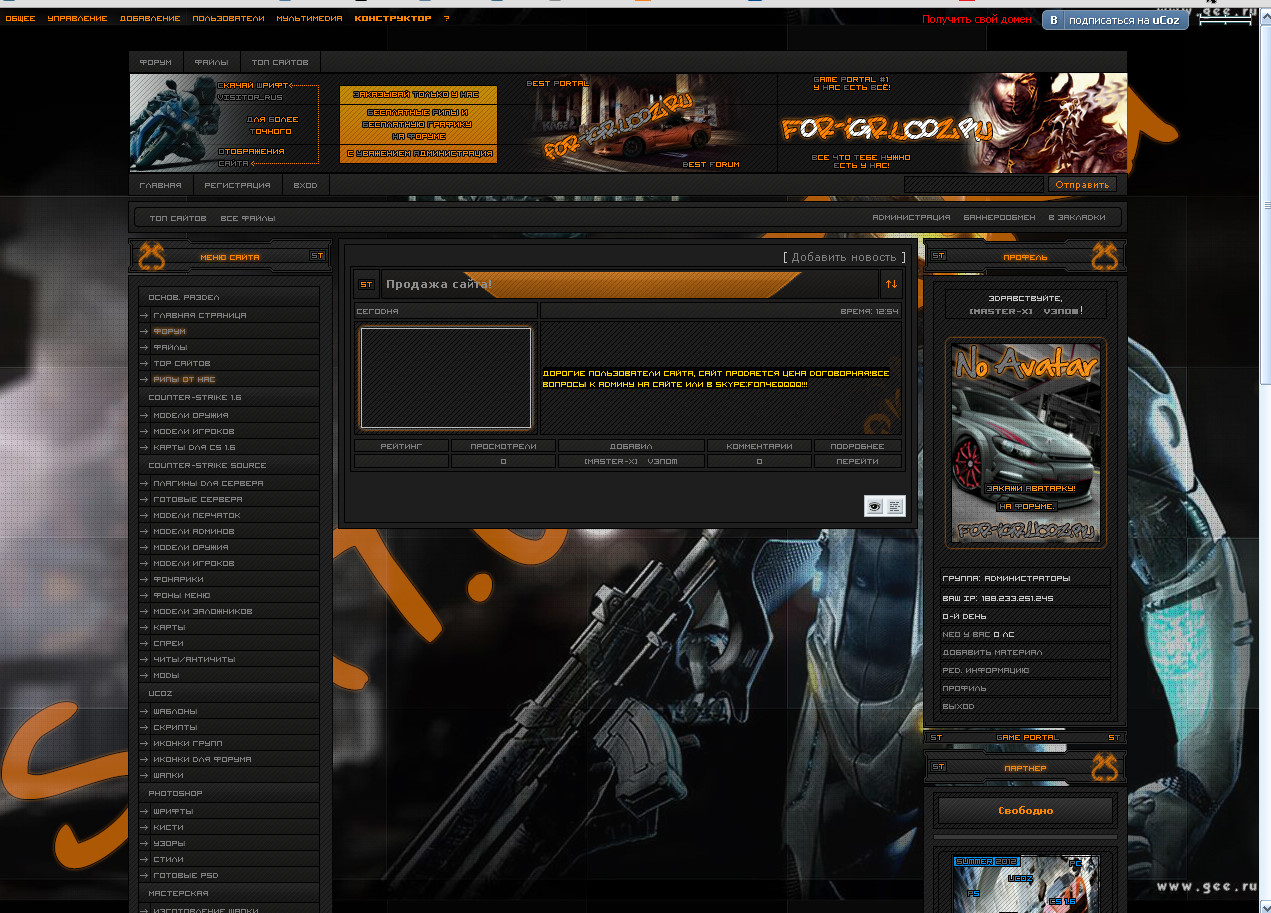The image size is (1271, 913).
Task: Open the Управление admin menu
Action: [77, 18]
